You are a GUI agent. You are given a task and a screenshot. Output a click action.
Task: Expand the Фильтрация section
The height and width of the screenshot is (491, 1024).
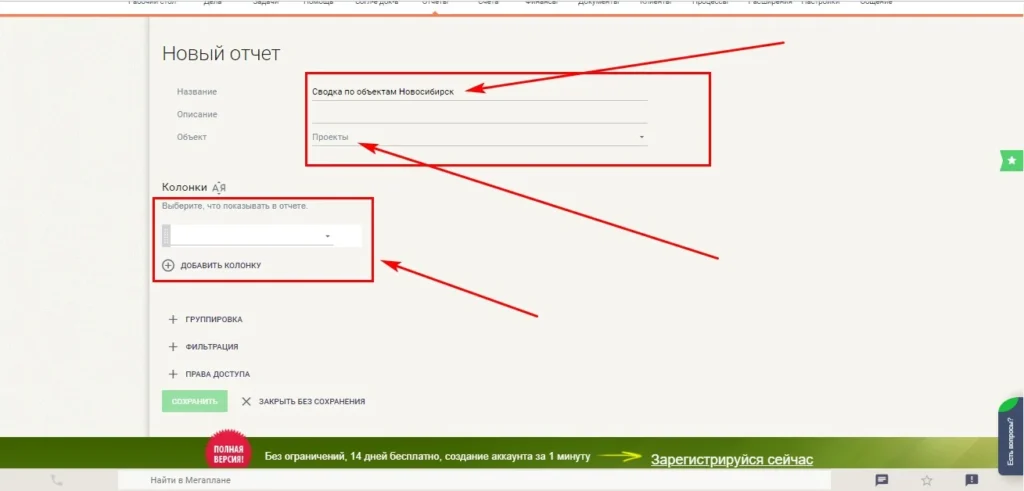click(x=203, y=347)
